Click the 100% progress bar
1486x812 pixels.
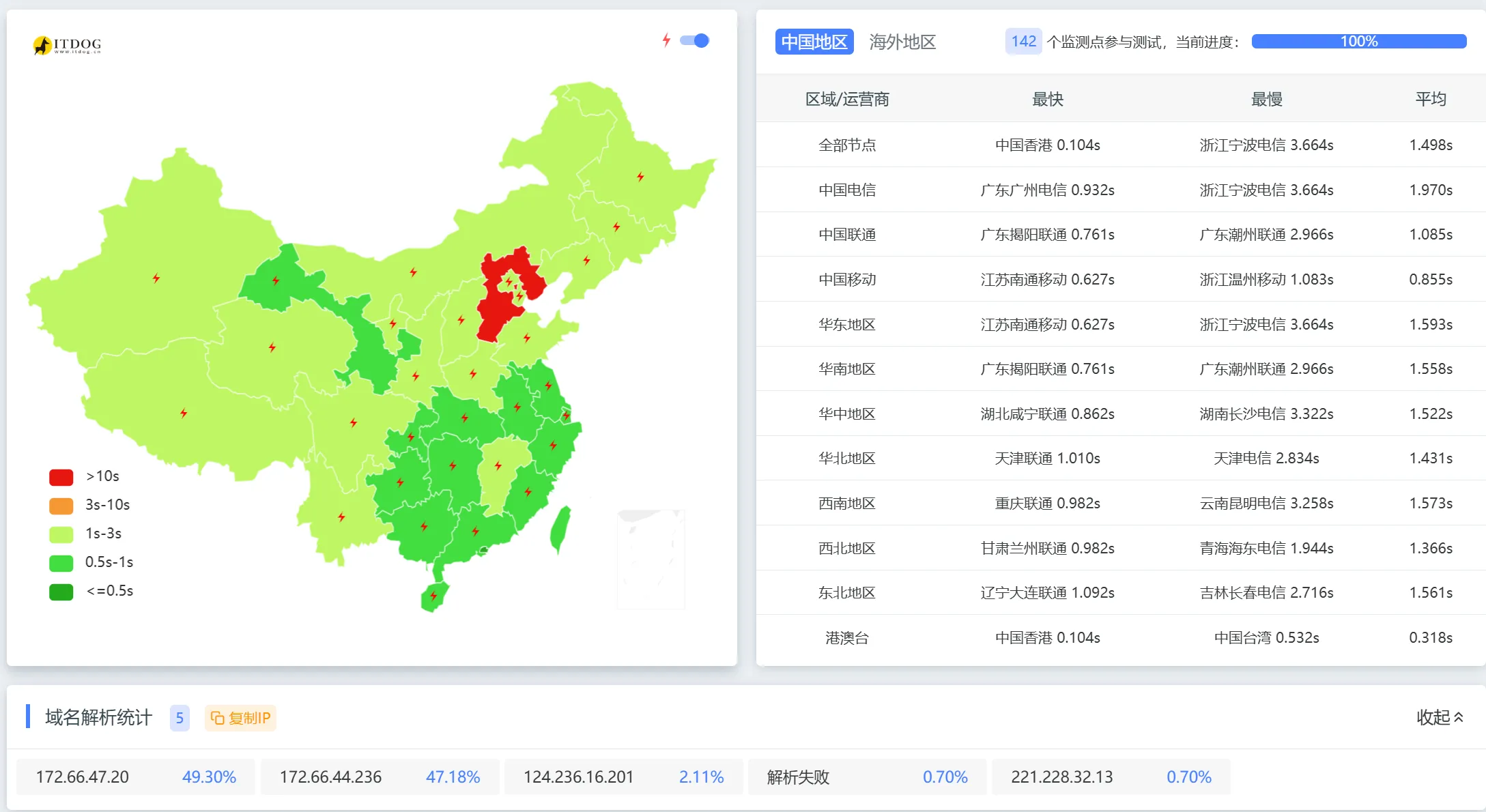[1358, 42]
